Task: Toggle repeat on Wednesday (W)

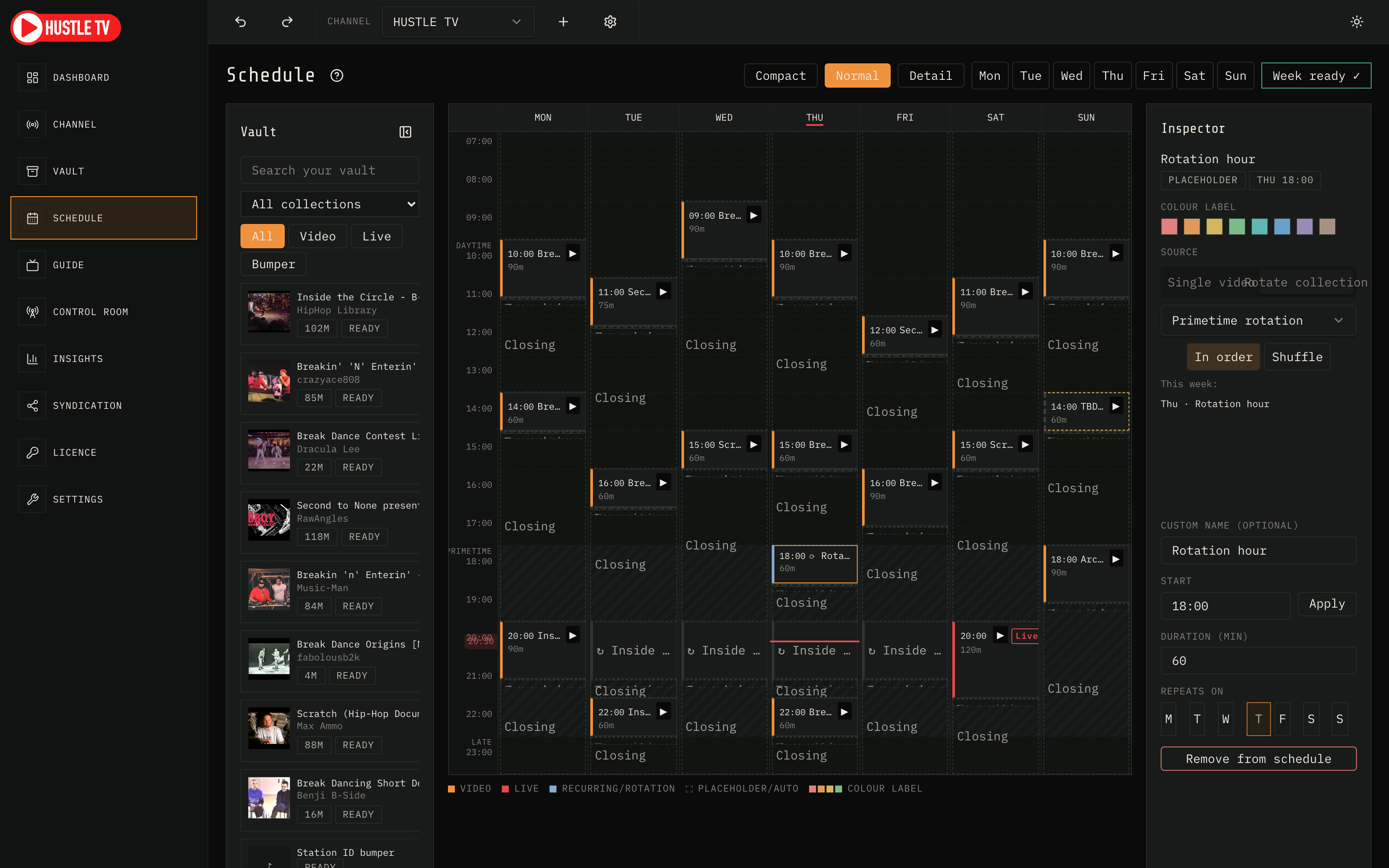Action: [1225, 719]
